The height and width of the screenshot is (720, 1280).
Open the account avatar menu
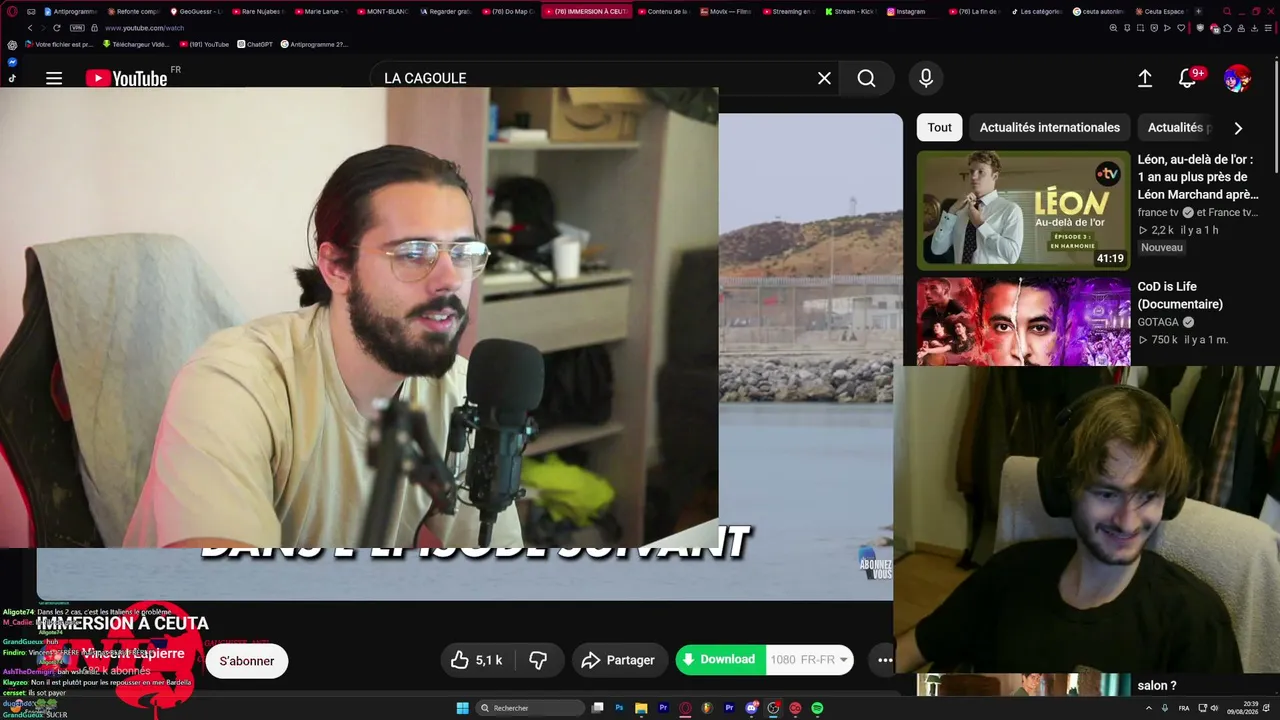point(1237,78)
